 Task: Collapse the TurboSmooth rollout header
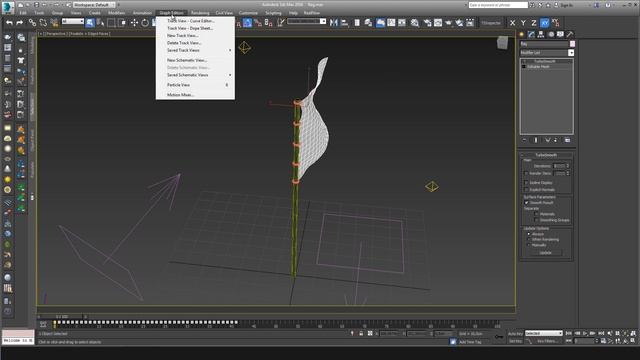pos(546,155)
